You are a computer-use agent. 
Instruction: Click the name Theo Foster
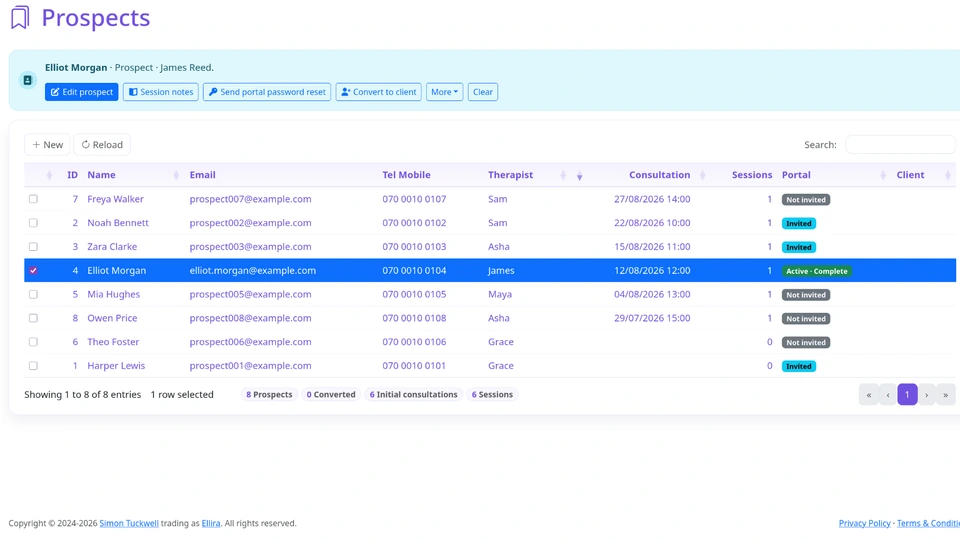pos(113,342)
